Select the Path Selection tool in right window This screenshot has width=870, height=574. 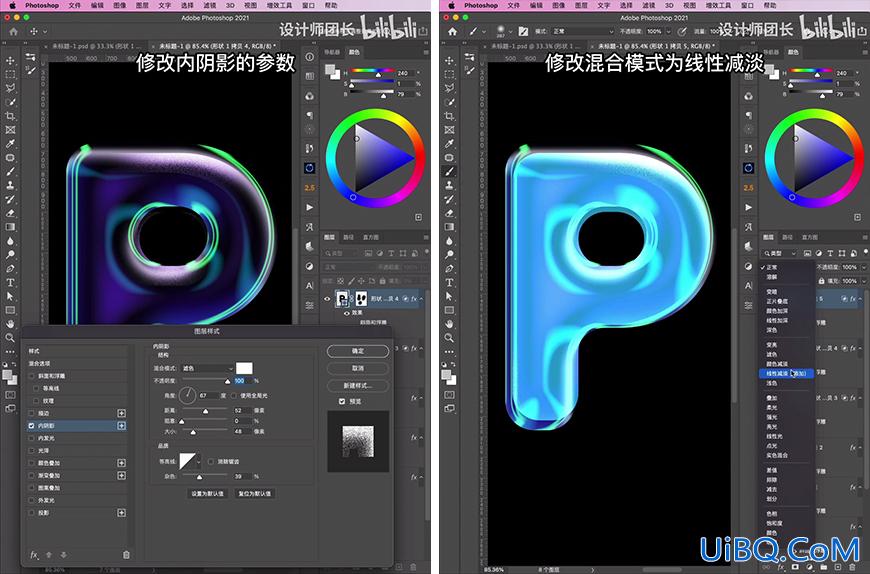point(449,296)
